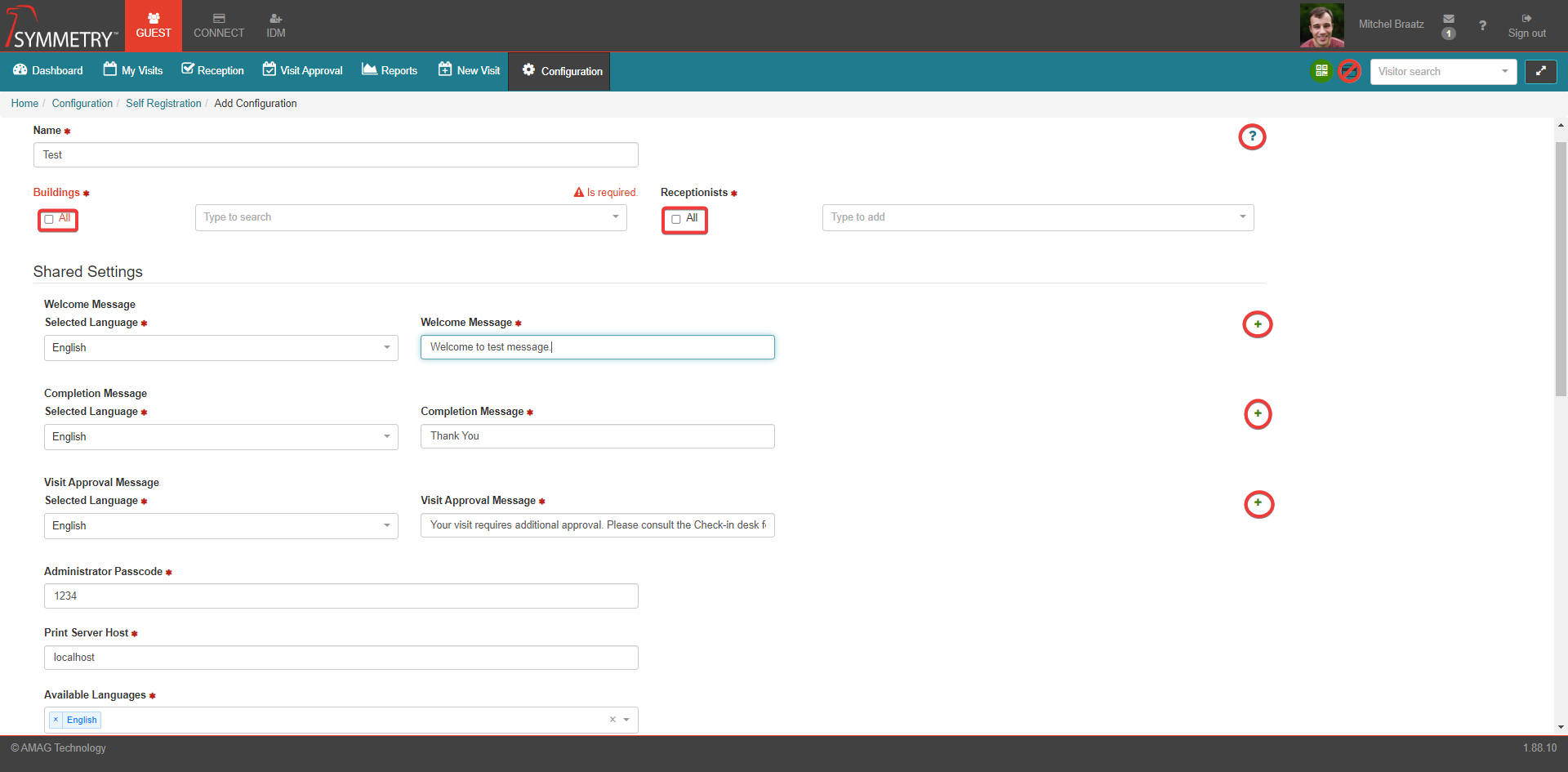Screen dimensions: 1568x772
Task: Click the red crossed-out circle icon
Action: pos(1349,71)
